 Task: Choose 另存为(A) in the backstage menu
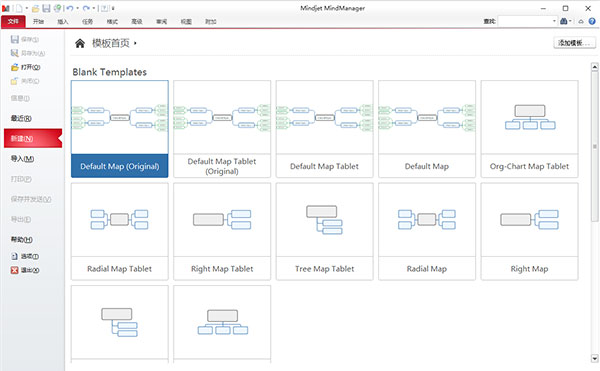coord(28,53)
